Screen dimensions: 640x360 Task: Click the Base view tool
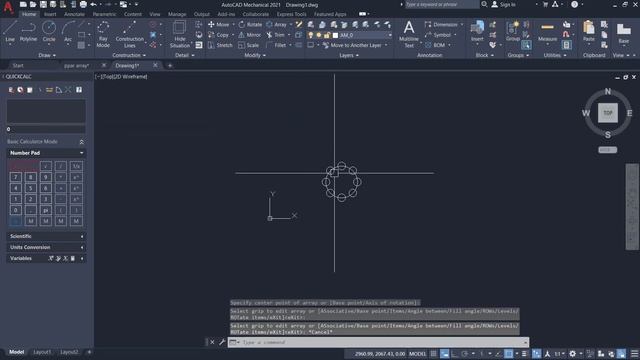623,33
